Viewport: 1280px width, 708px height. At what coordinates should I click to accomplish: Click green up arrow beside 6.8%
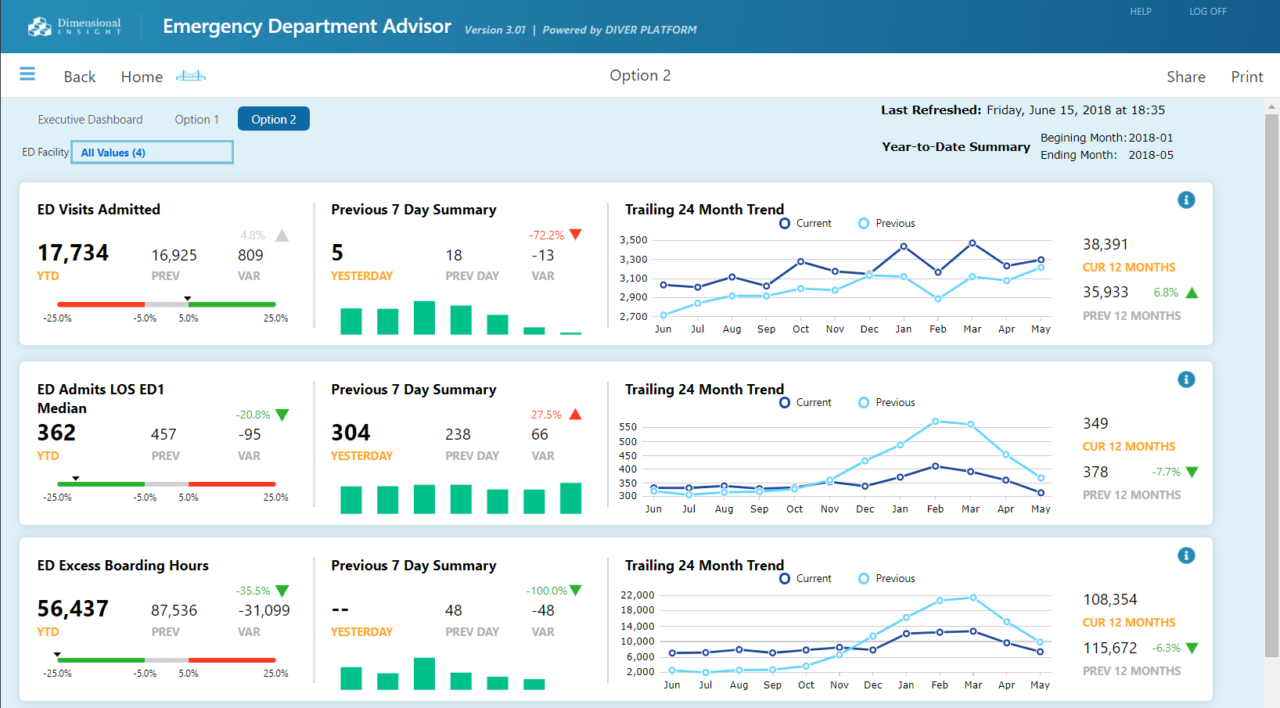click(1191, 293)
